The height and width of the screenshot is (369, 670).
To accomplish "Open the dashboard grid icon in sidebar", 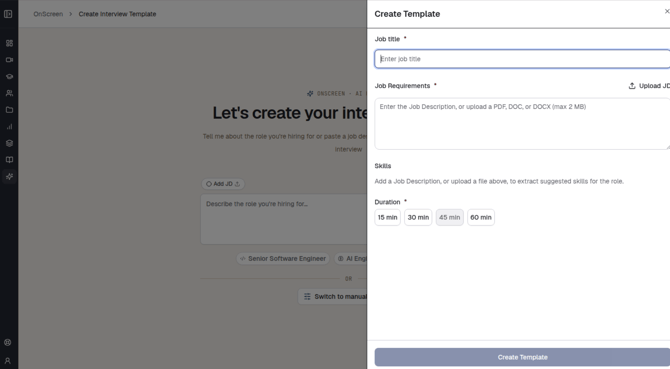I will tap(9, 43).
